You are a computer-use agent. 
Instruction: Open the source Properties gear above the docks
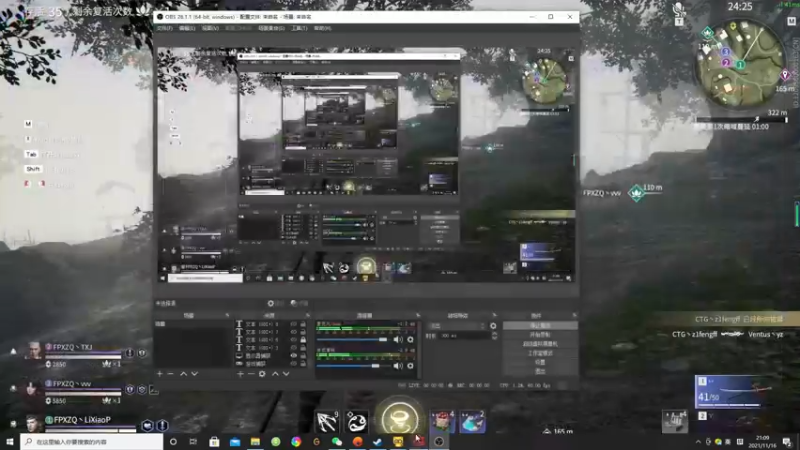pyautogui.click(x=274, y=303)
